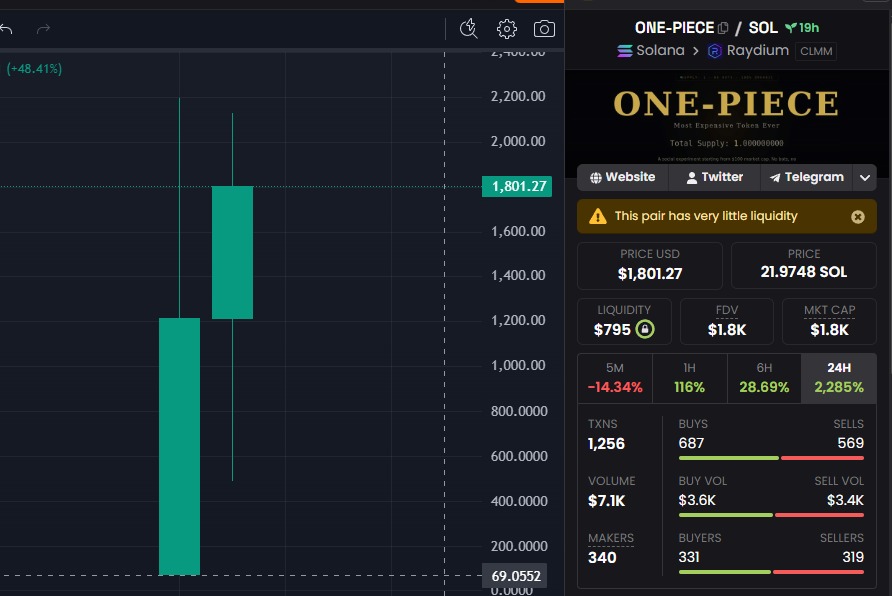
Task: Click the MKT CAP $1.8K box
Action: click(x=829, y=321)
